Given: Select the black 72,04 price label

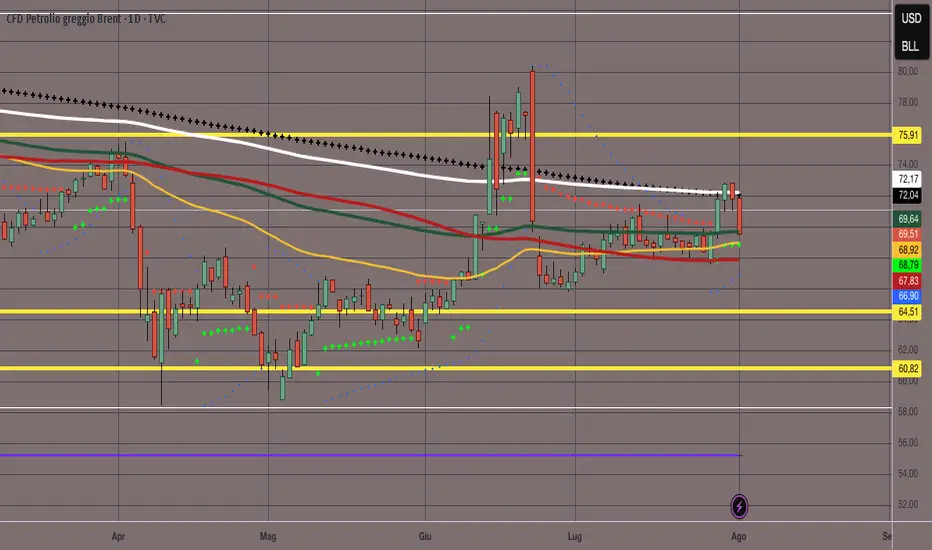Looking at the screenshot, I should (x=908, y=195).
